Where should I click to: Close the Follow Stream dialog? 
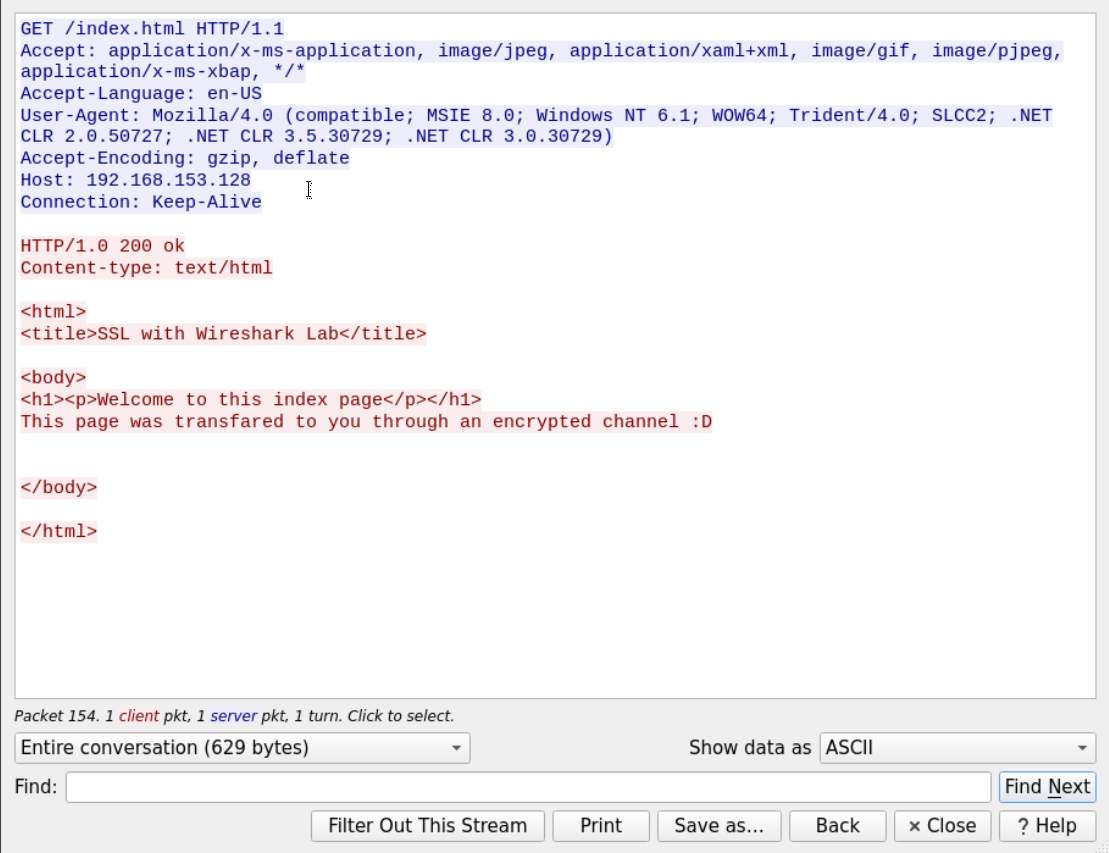(x=941, y=826)
